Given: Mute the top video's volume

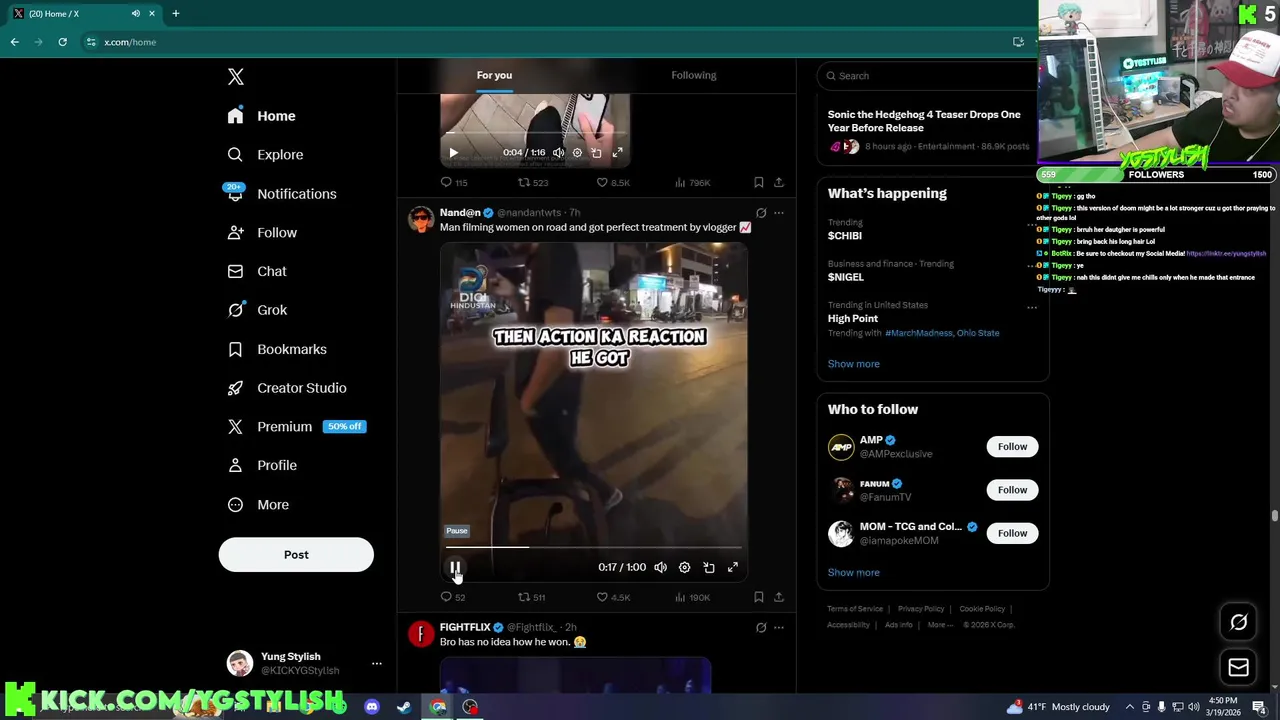Looking at the screenshot, I should coord(558,153).
